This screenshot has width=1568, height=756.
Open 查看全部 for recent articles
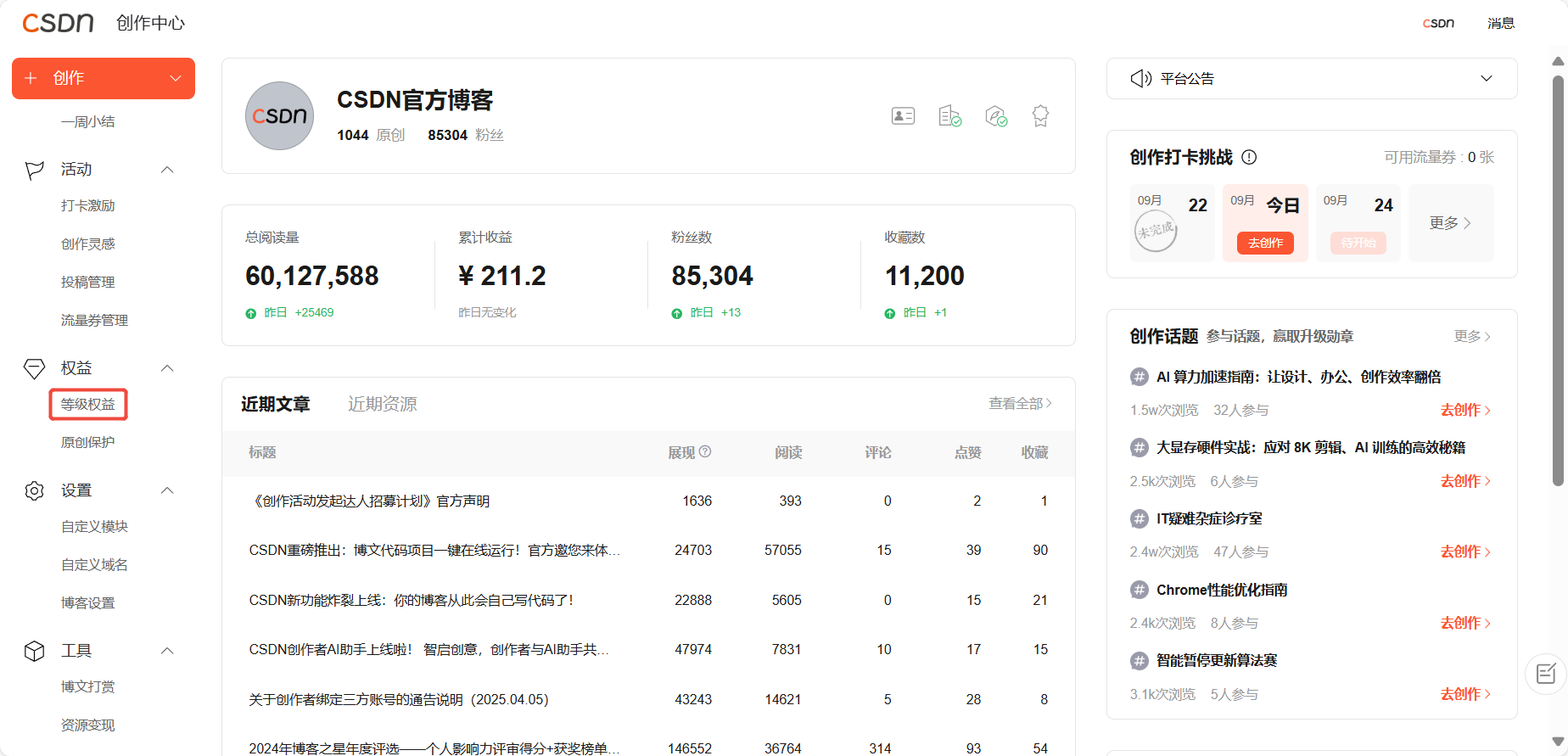(x=1020, y=403)
